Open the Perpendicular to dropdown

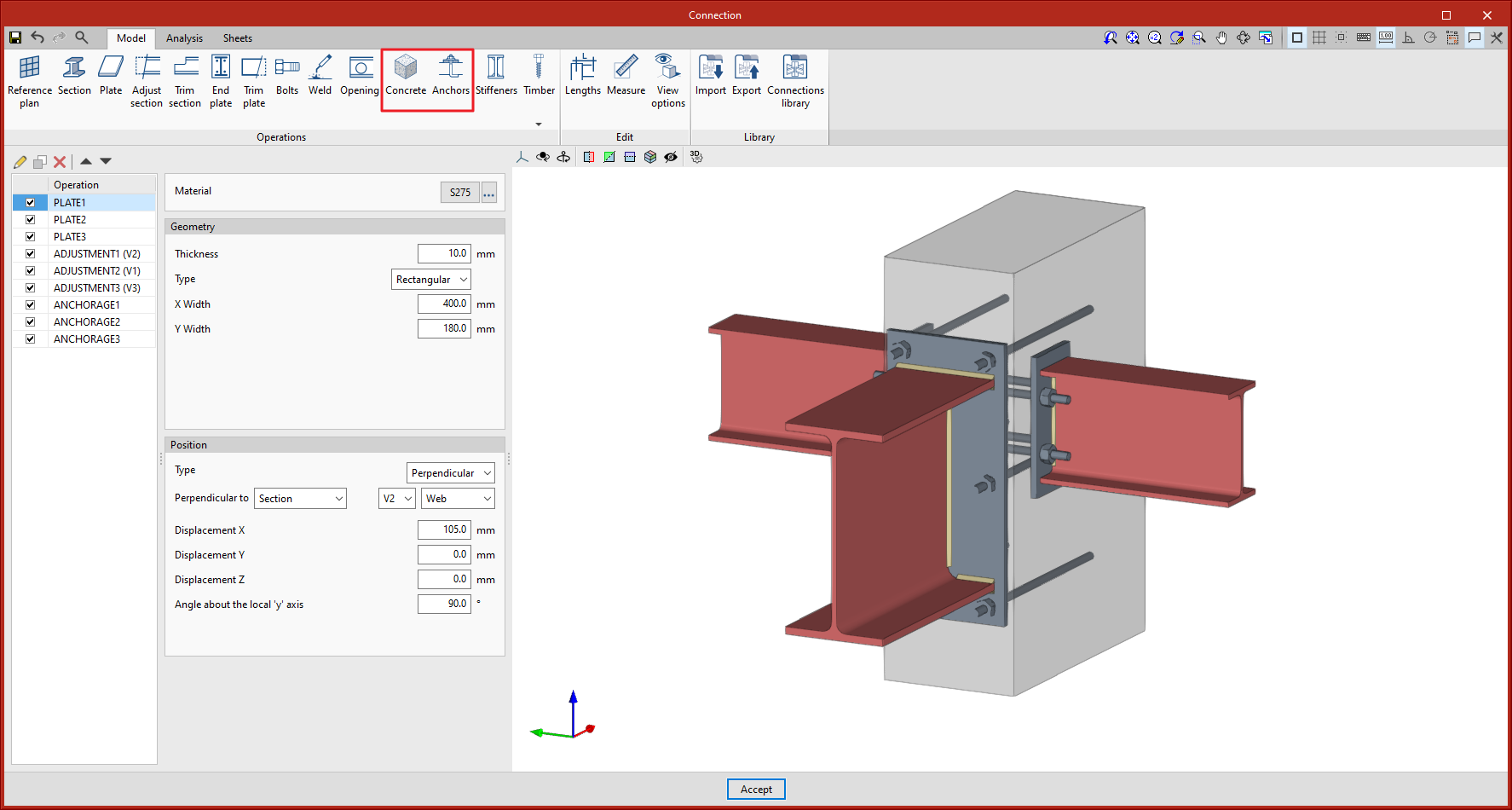click(300, 498)
